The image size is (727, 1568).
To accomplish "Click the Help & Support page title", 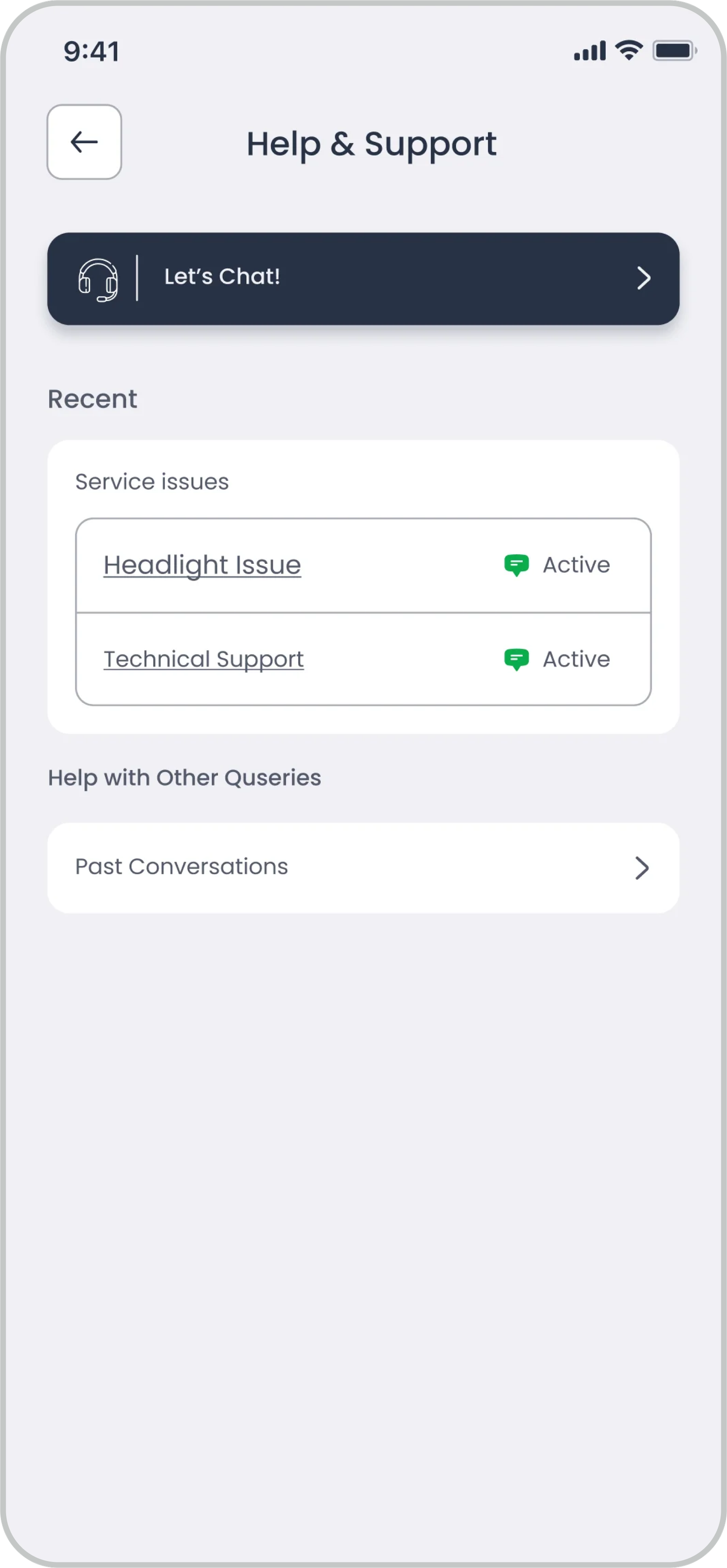I will coord(371,144).
